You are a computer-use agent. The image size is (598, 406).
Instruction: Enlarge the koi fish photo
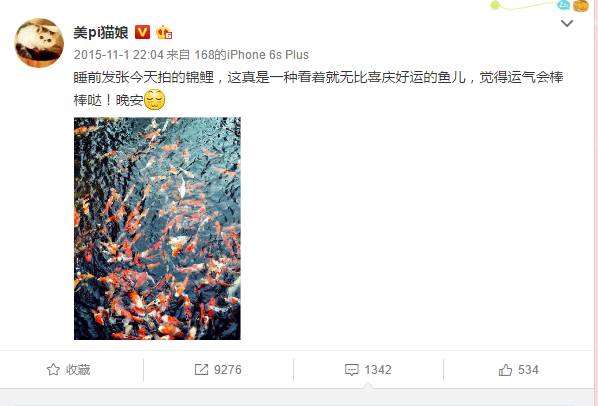(x=157, y=228)
